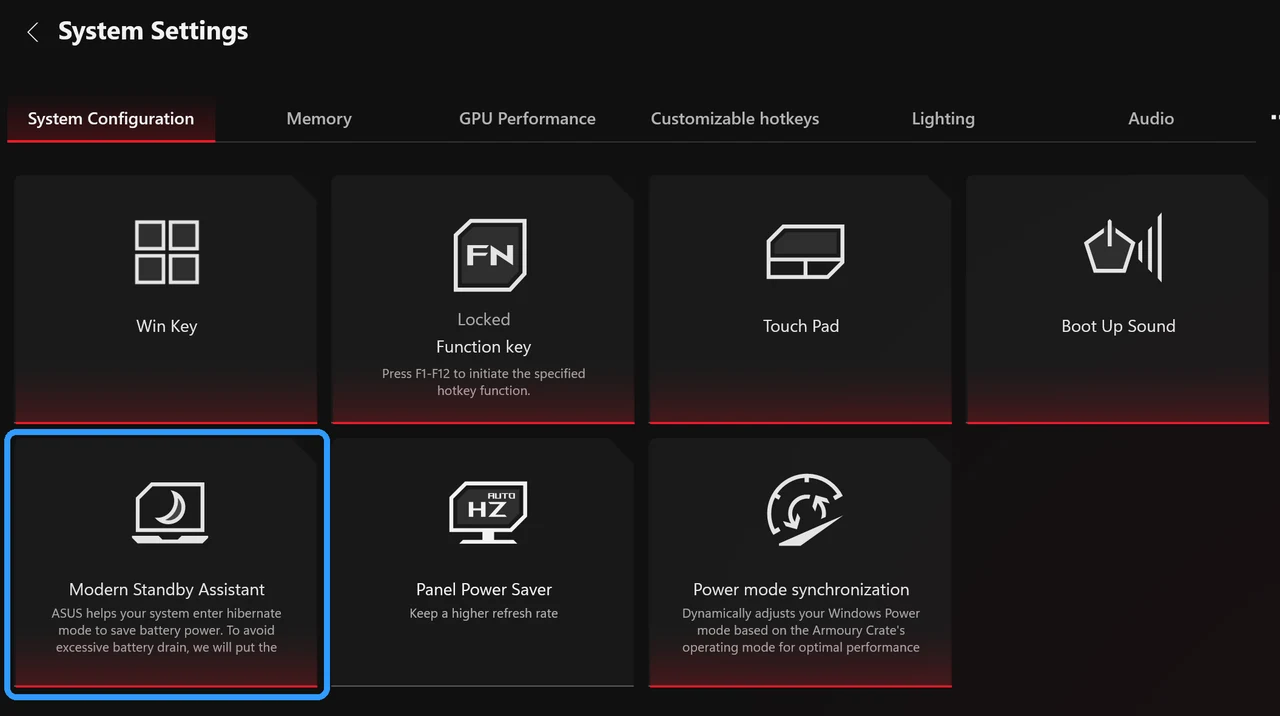The width and height of the screenshot is (1280, 716).
Task: Switch to the Memory tab
Action: tap(319, 118)
